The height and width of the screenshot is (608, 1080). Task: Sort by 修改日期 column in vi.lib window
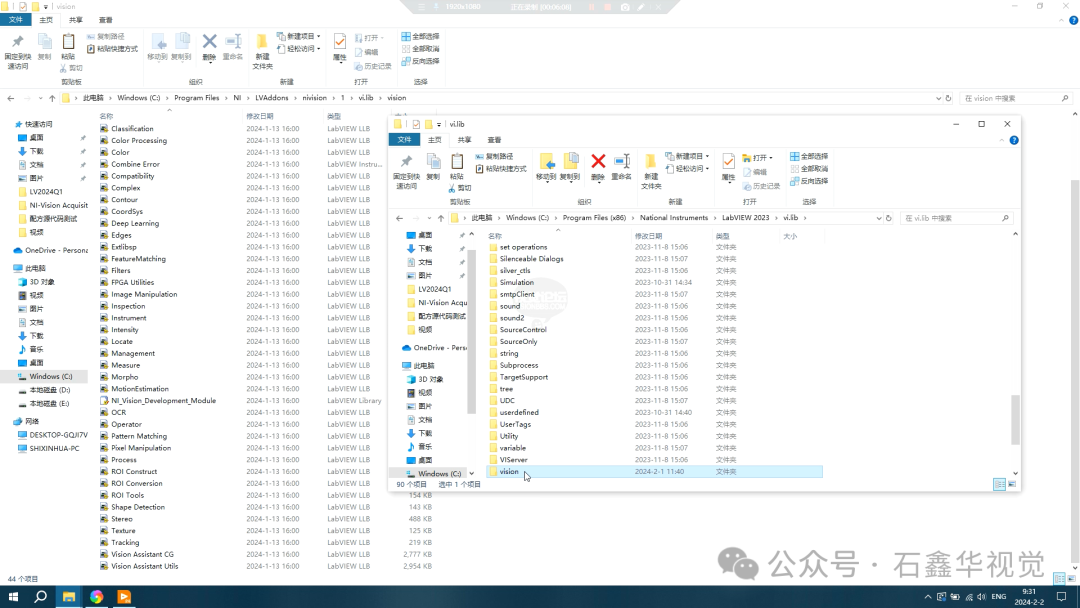[648, 236]
